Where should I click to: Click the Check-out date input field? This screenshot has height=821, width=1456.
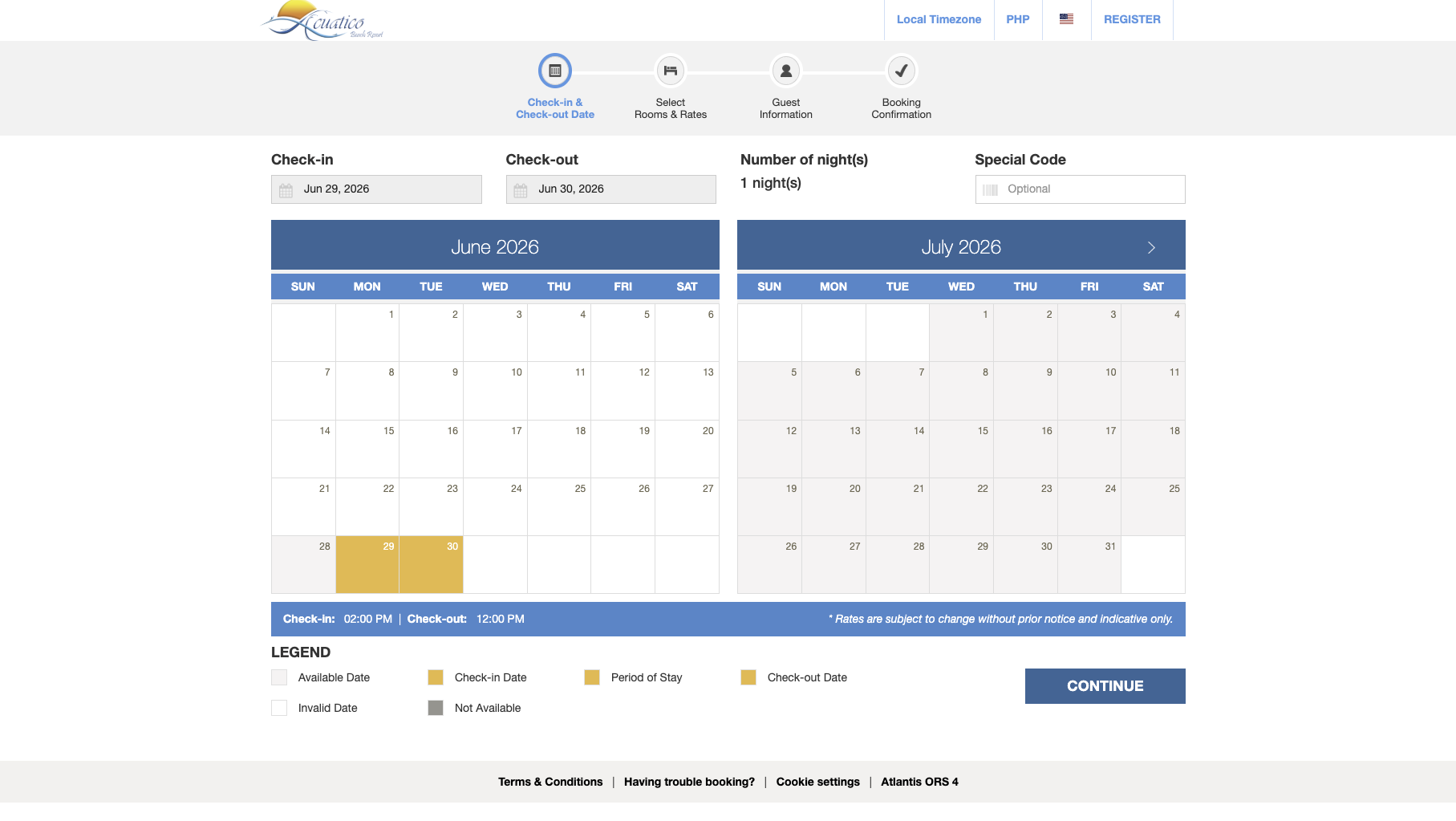coord(611,189)
